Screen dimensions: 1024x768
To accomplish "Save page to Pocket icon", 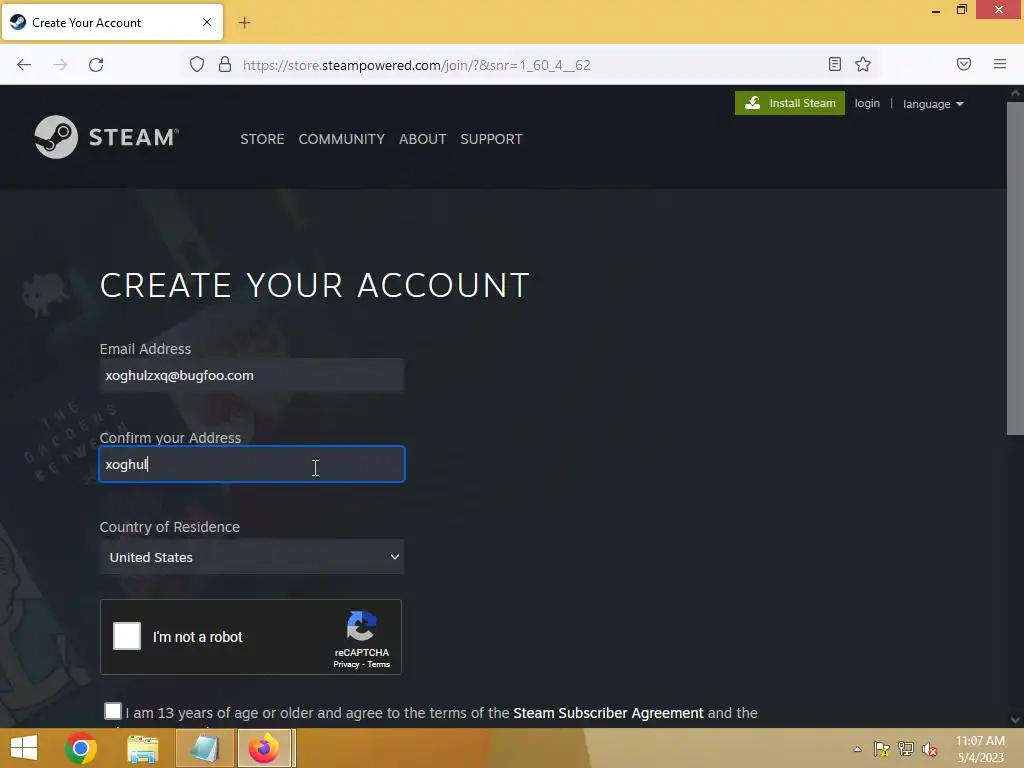I will tap(964, 64).
